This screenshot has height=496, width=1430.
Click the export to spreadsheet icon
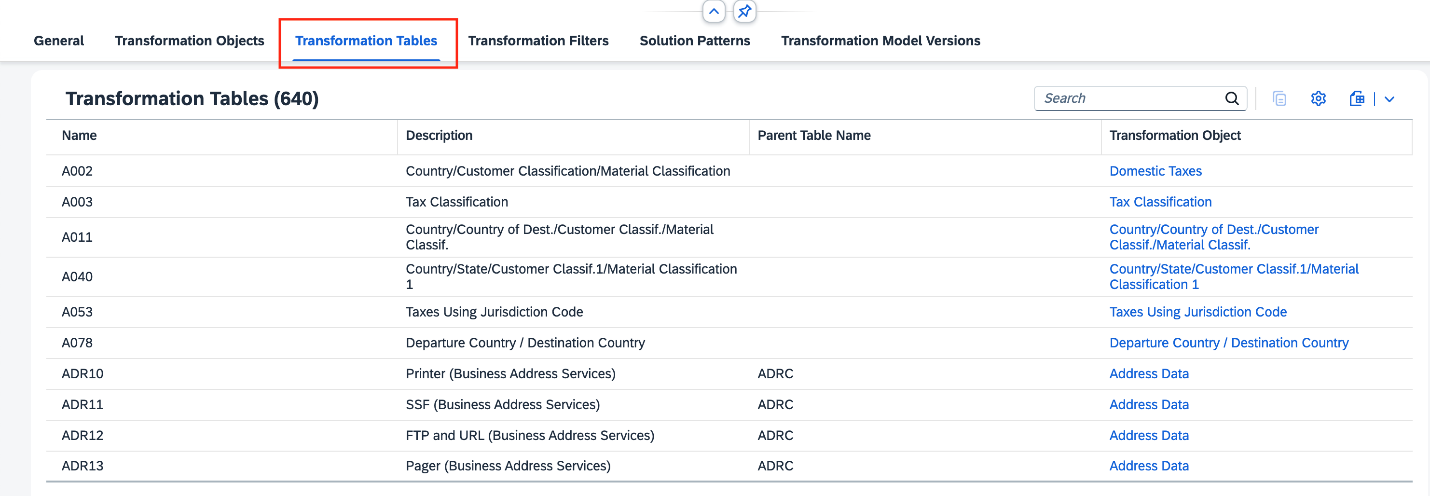pyautogui.click(x=1357, y=98)
